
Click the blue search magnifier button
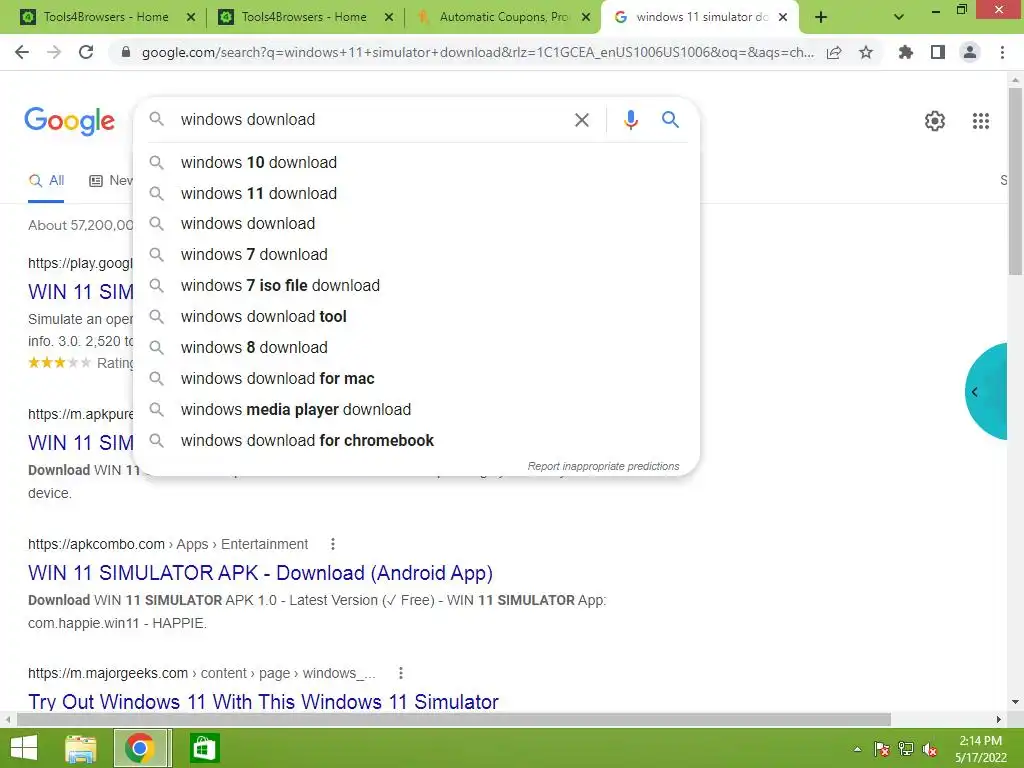(670, 120)
